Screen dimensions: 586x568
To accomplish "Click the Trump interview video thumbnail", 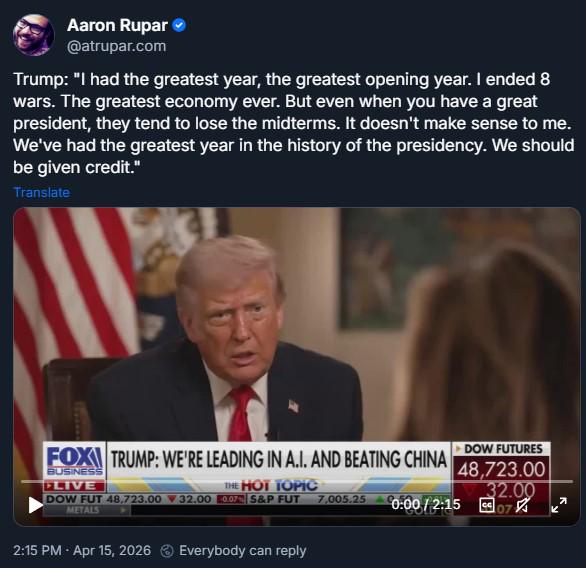I will tap(297, 366).
